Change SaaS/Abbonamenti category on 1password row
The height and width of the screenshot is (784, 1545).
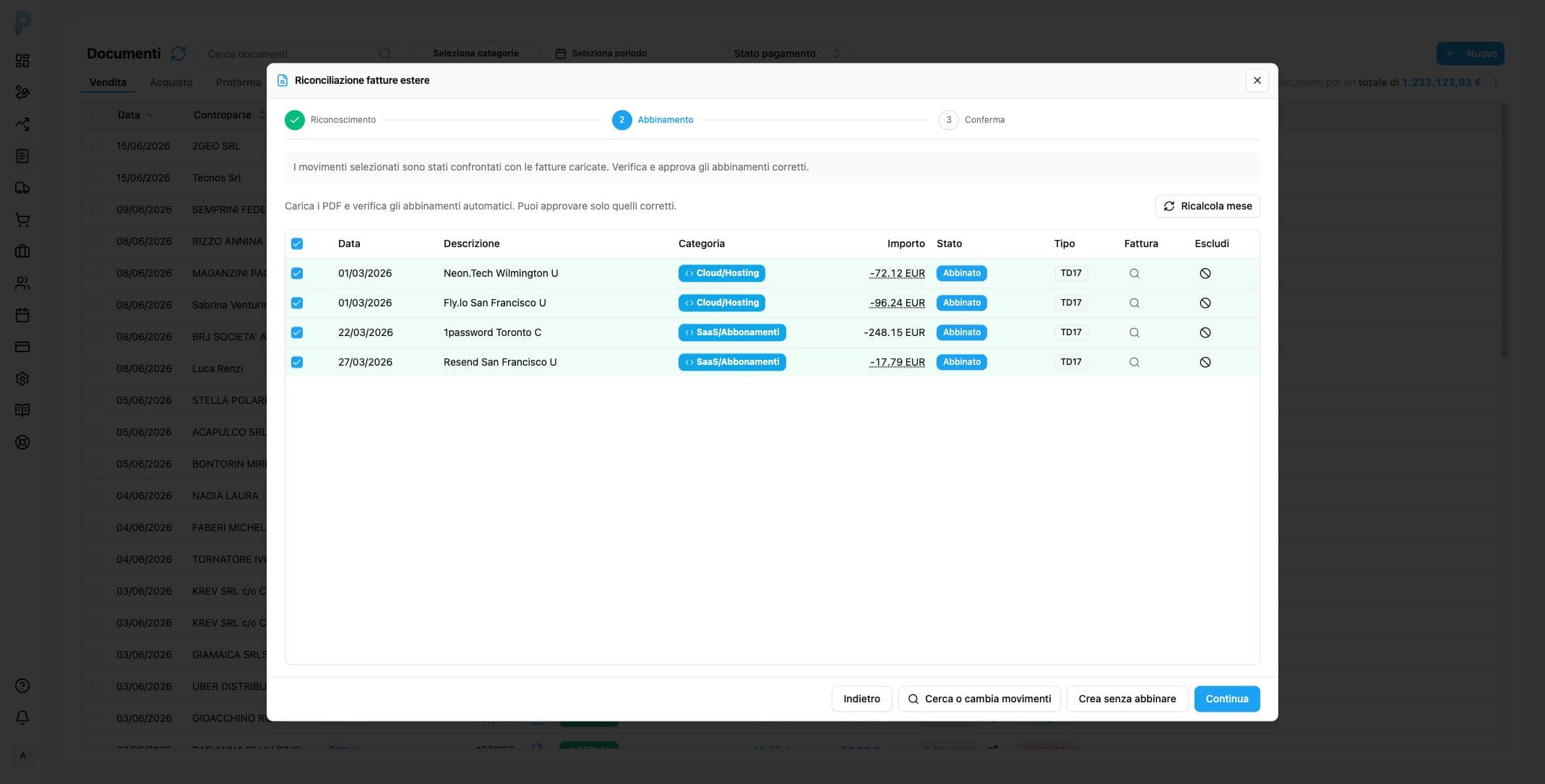732,332
